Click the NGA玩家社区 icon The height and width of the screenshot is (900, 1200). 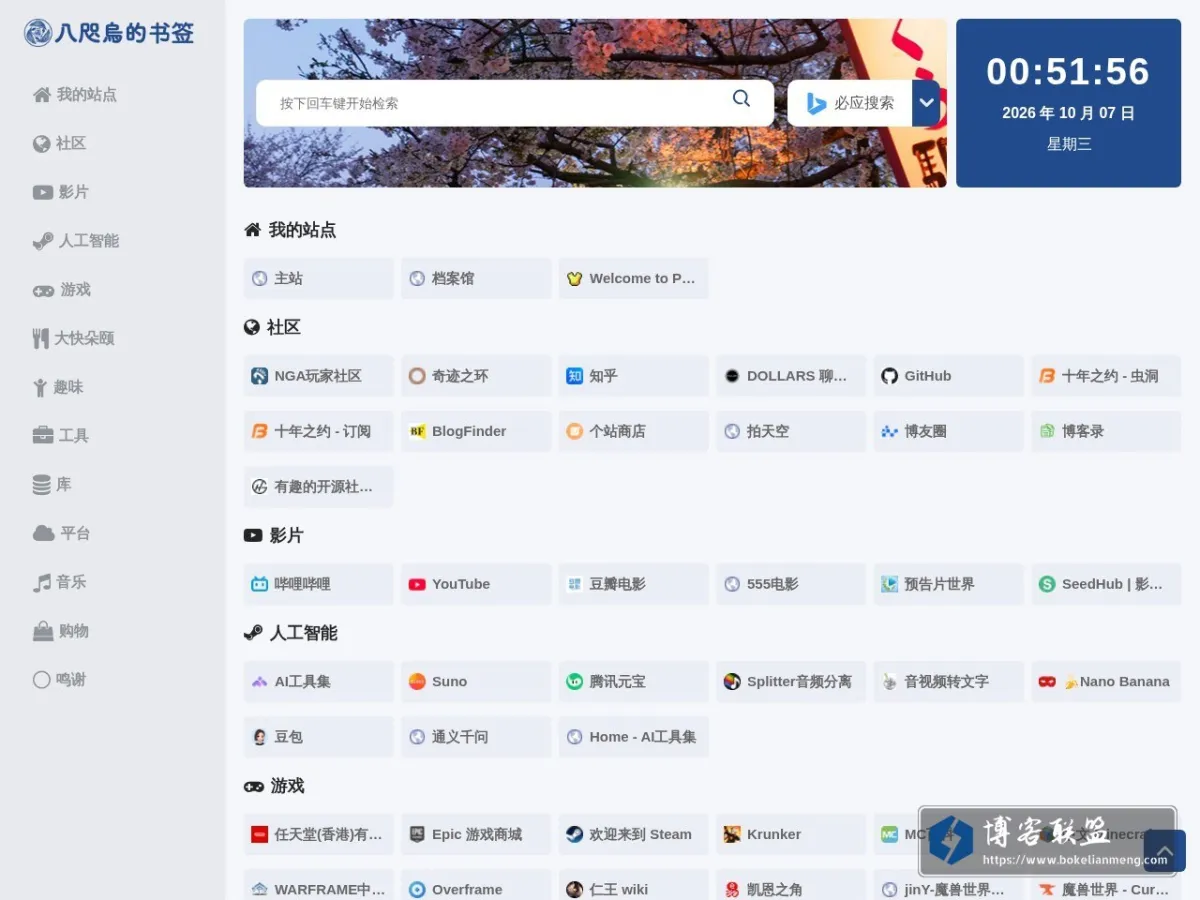click(x=260, y=376)
